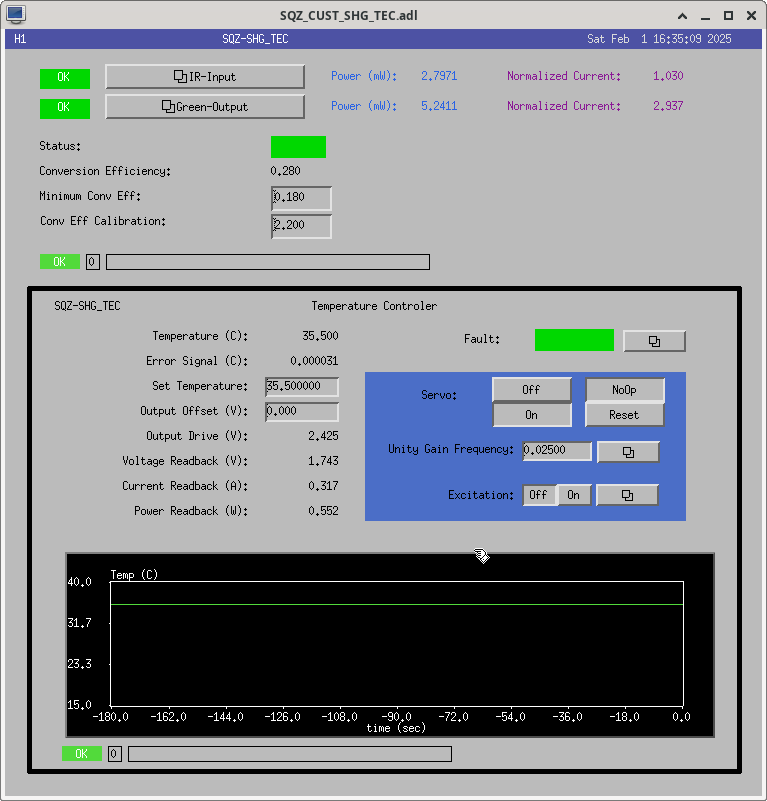Edit the Unity Gain Frequency field
The width and height of the screenshot is (767, 801).
click(x=557, y=451)
